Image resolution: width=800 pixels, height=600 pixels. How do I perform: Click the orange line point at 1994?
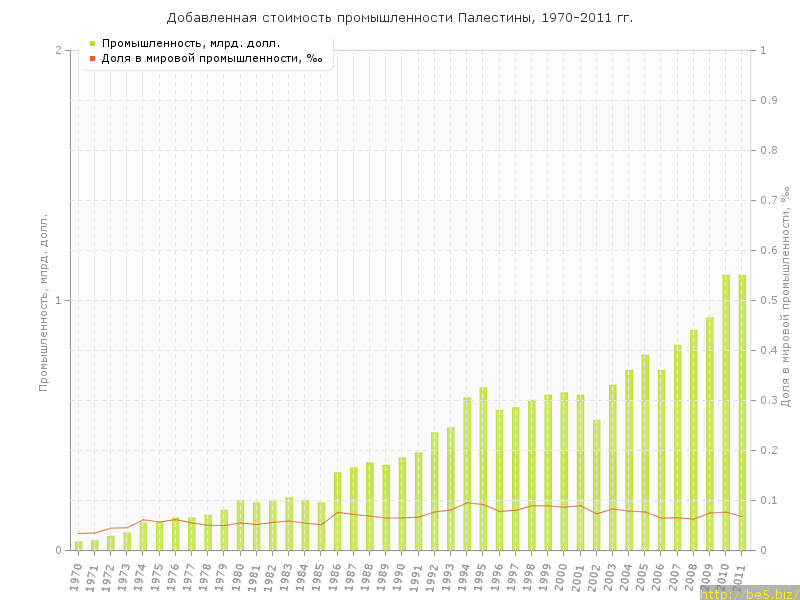[467, 503]
